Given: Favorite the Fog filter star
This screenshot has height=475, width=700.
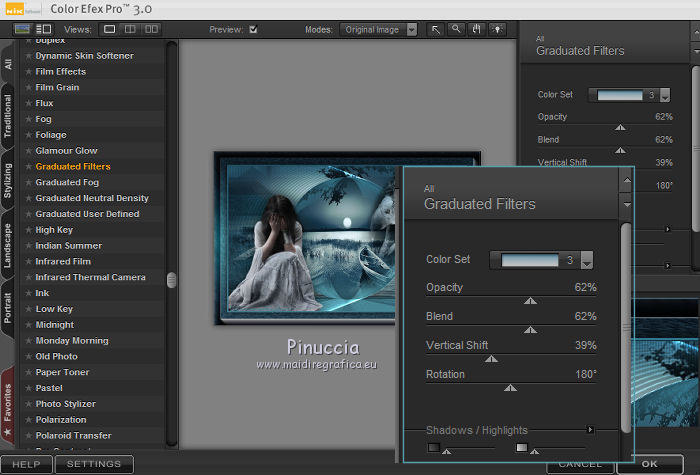Looking at the screenshot, I should point(29,119).
